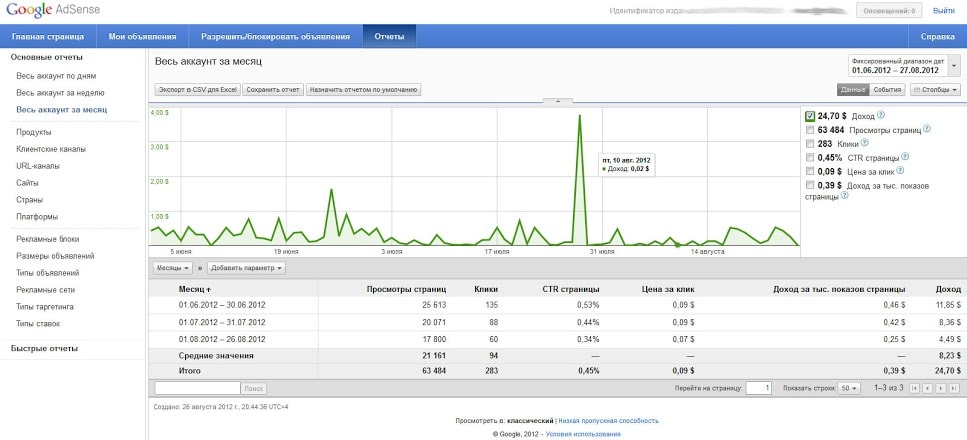Switch to Мои объявления tab

click(x=142, y=37)
